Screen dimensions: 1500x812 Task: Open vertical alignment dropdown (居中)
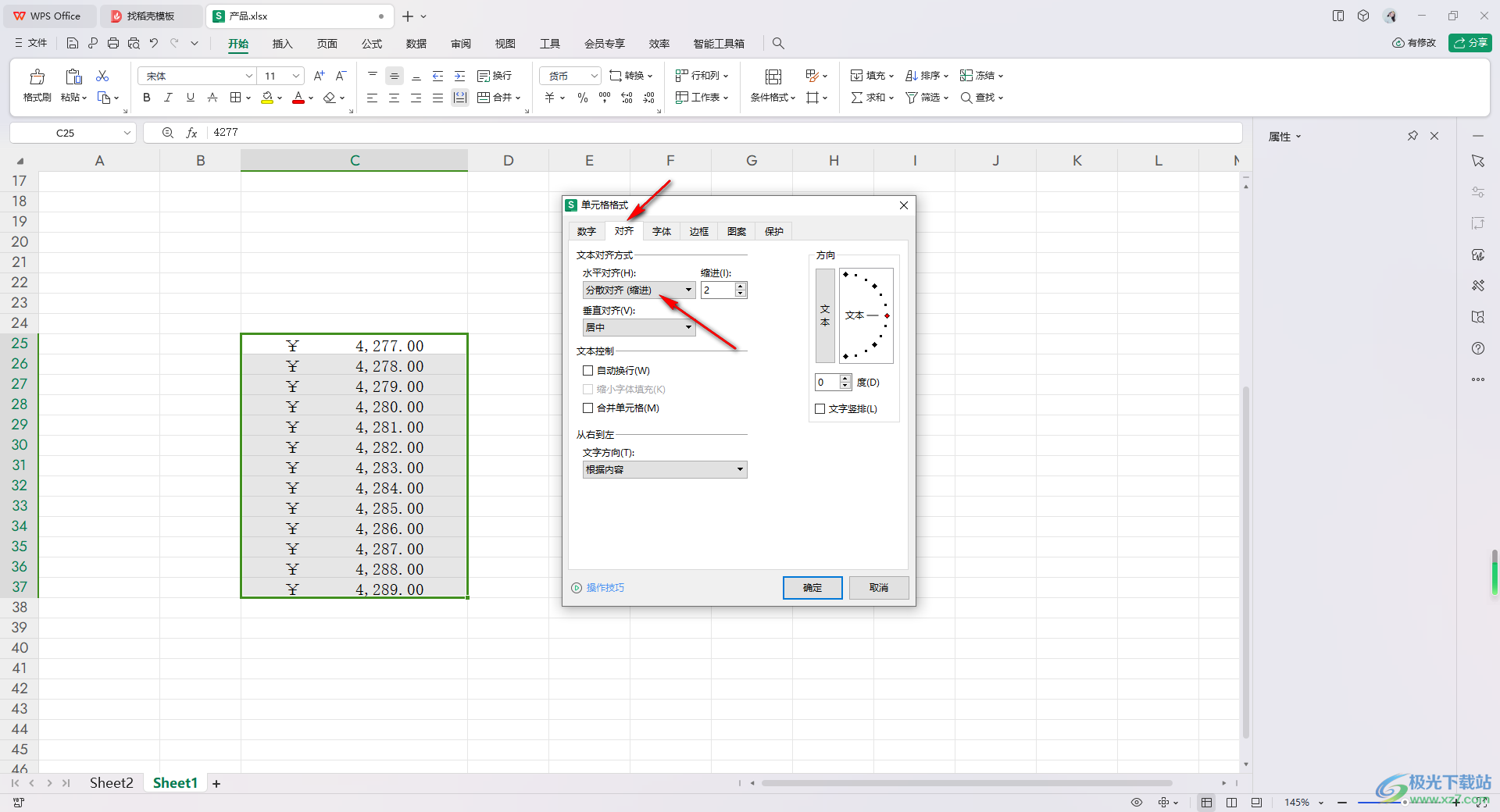(639, 328)
